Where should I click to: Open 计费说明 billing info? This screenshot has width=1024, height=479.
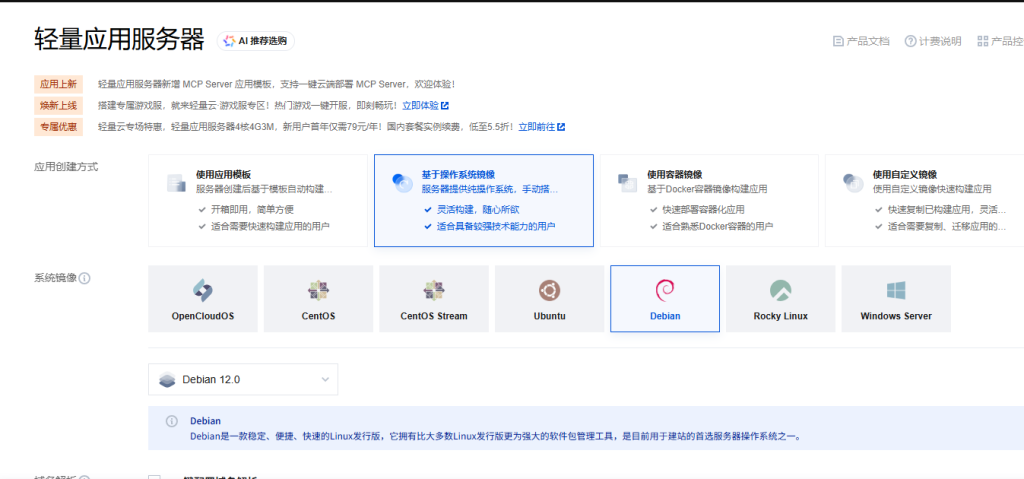pyautogui.click(x=933, y=41)
